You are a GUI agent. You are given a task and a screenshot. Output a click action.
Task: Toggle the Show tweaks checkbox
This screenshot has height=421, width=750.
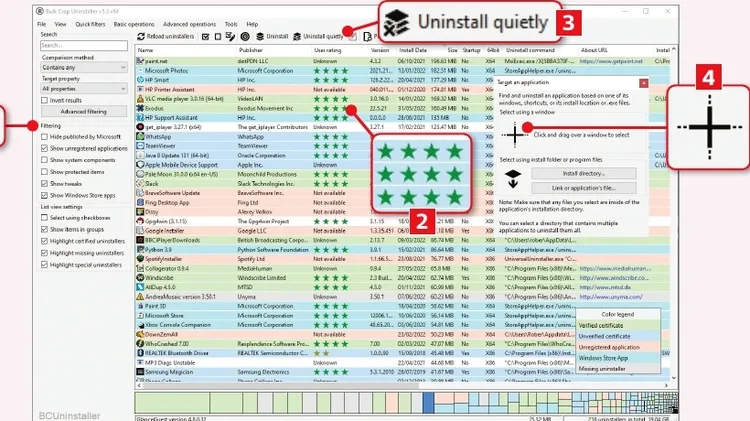44,184
